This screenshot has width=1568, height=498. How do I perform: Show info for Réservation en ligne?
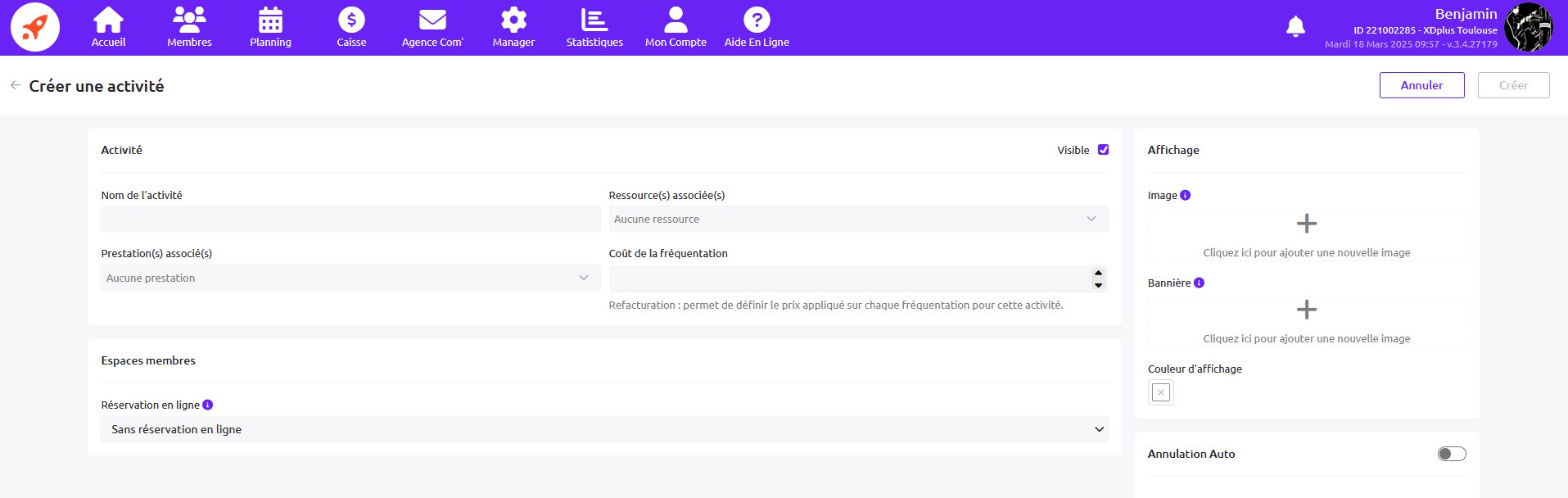(x=208, y=405)
